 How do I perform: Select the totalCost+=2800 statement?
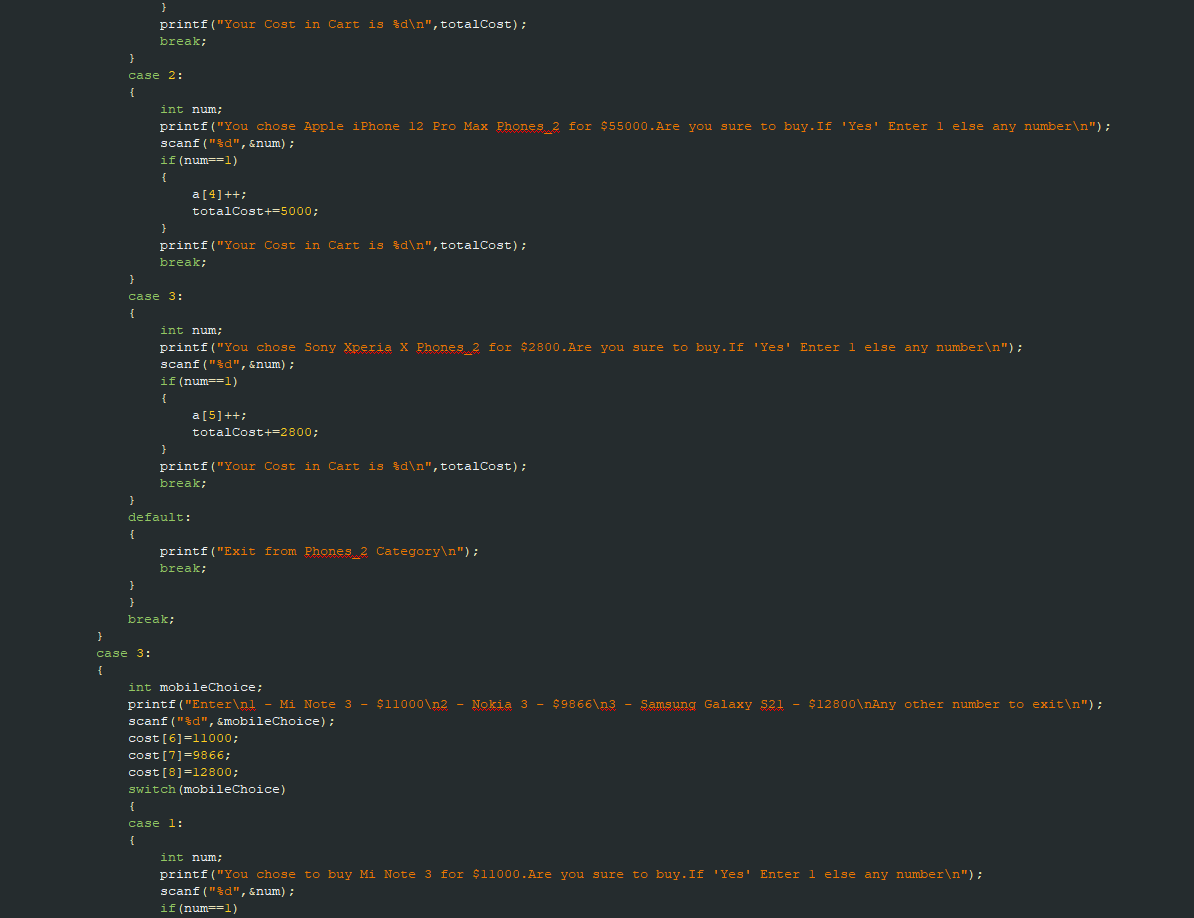254,432
